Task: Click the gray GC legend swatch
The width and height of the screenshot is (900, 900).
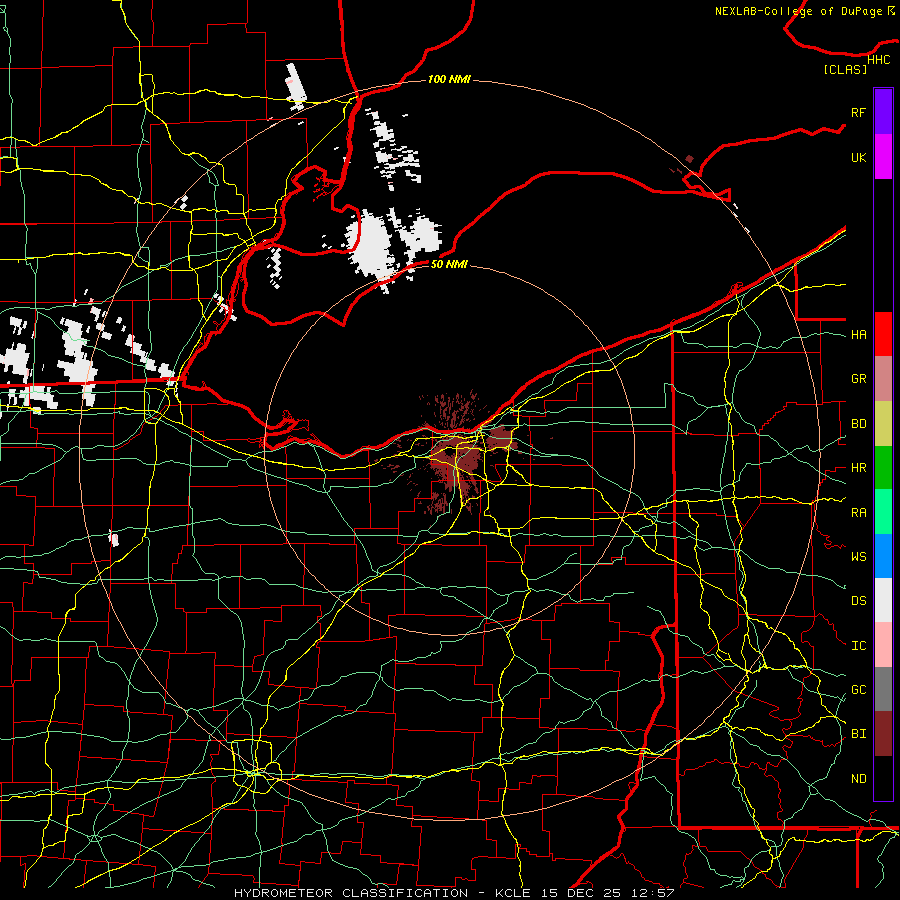Action: click(x=883, y=689)
